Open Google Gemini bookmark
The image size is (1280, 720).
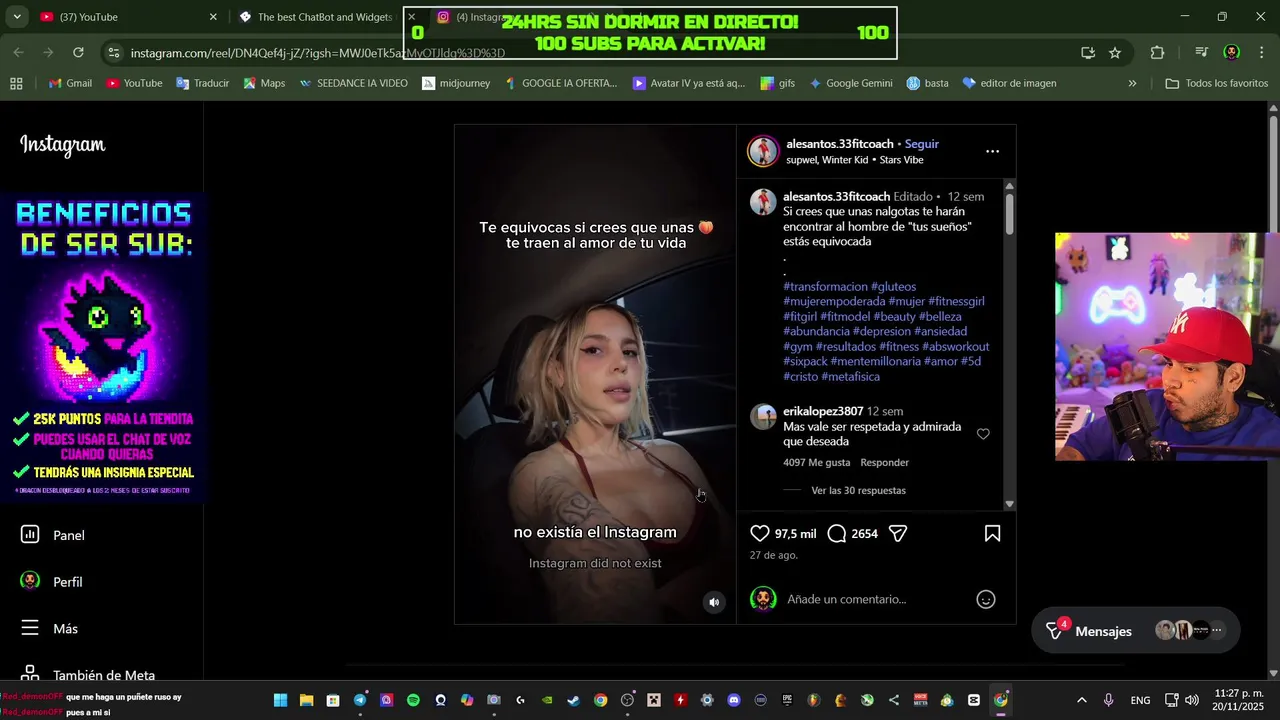pyautogui.click(x=850, y=83)
